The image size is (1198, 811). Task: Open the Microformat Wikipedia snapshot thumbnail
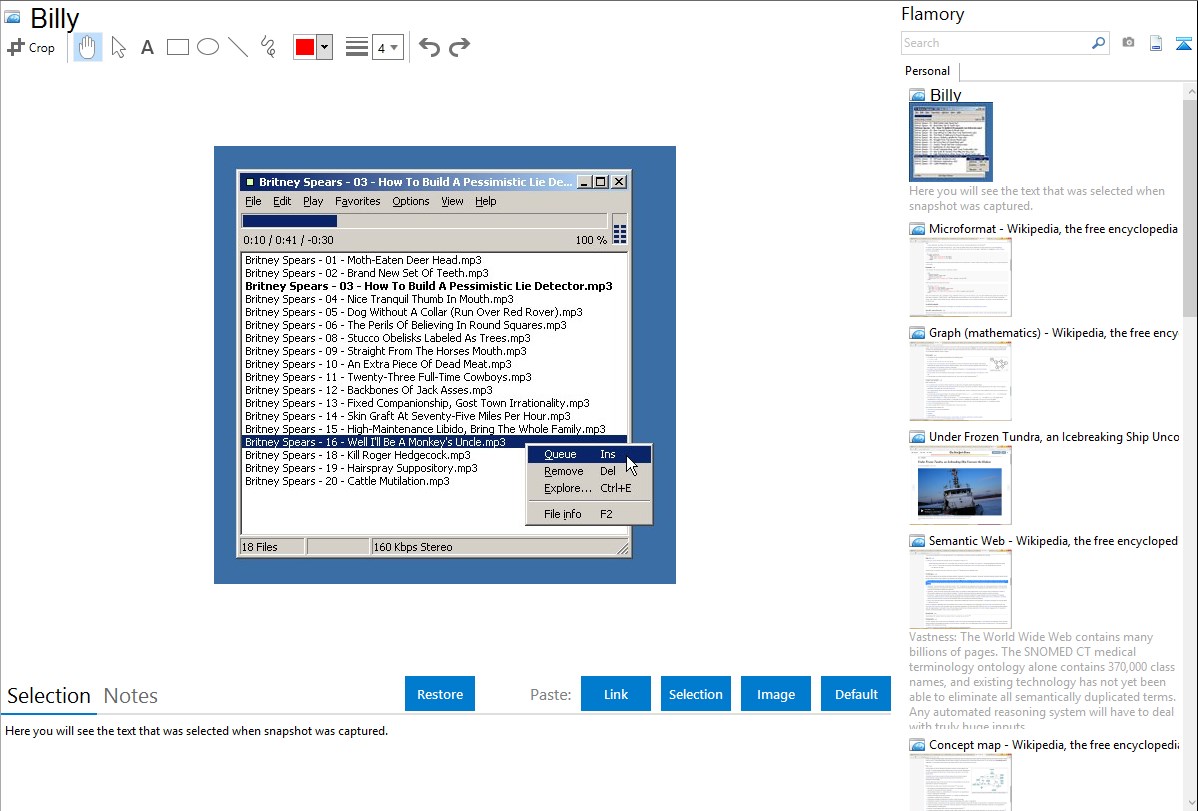click(x=960, y=277)
